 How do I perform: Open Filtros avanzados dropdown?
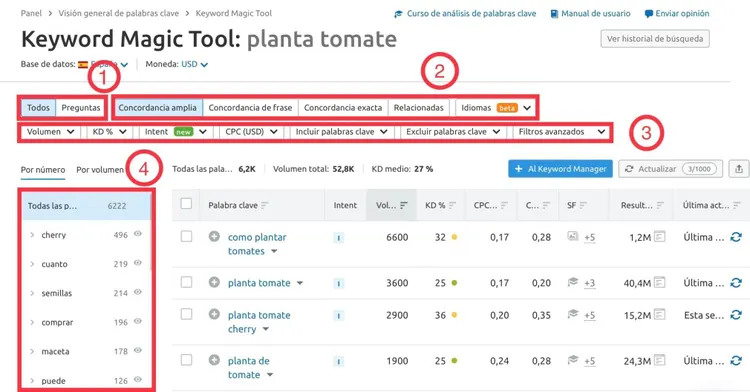[x=562, y=131]
